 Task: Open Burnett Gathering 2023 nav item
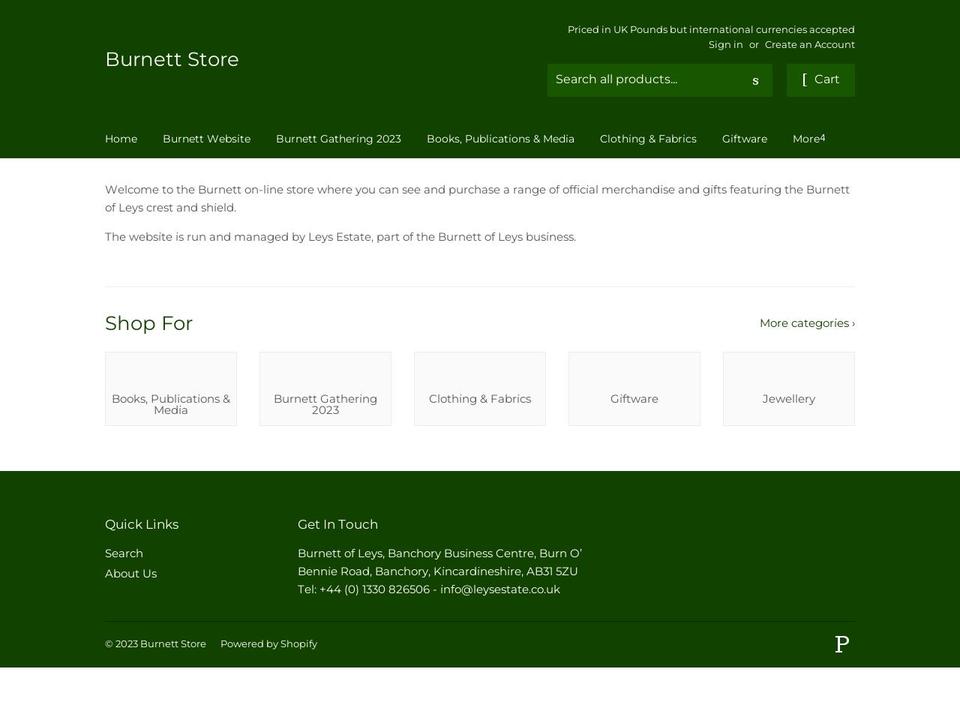click(x=339, y=139)
